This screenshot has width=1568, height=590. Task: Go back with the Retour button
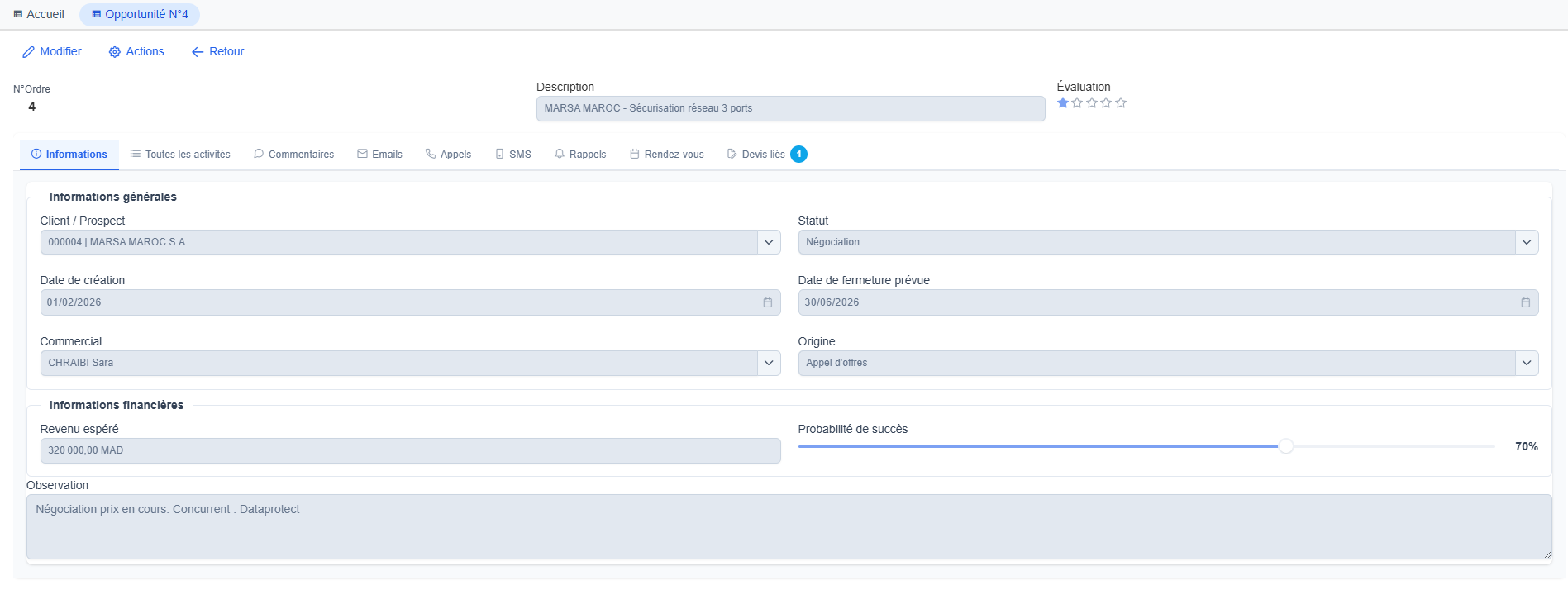217,51
